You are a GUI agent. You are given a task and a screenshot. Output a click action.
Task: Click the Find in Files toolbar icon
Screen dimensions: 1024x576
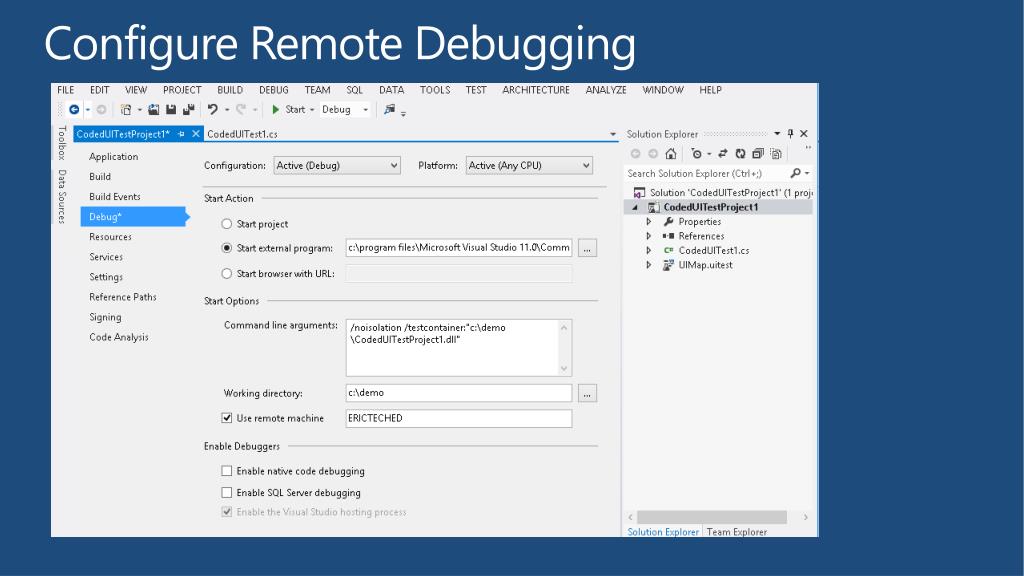(390, 110)
